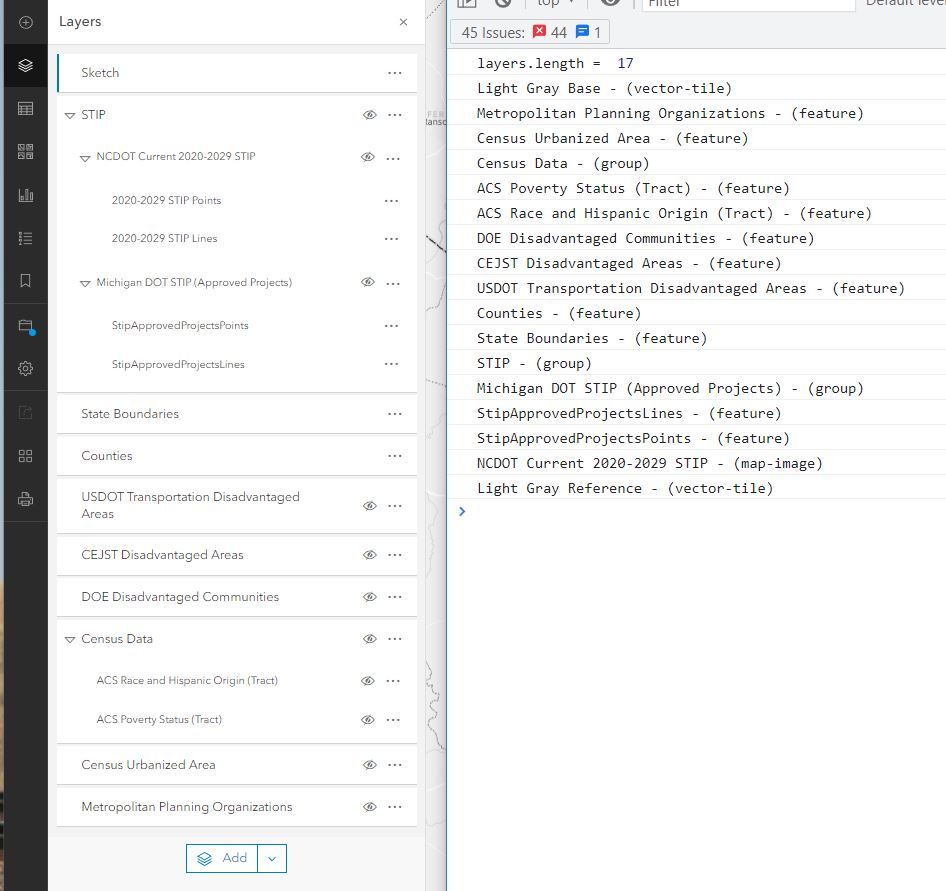This screenshot has width=946, height=891.
Task: Open the Add layer dropdown arrow
Action: click(x=272, y=858)
